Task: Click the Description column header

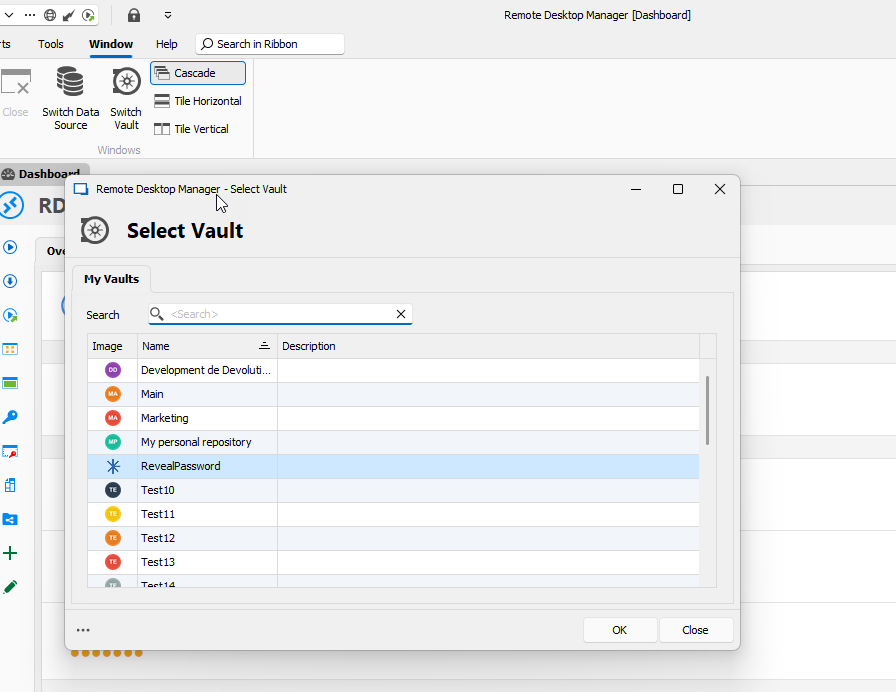Action: point(488,346)
